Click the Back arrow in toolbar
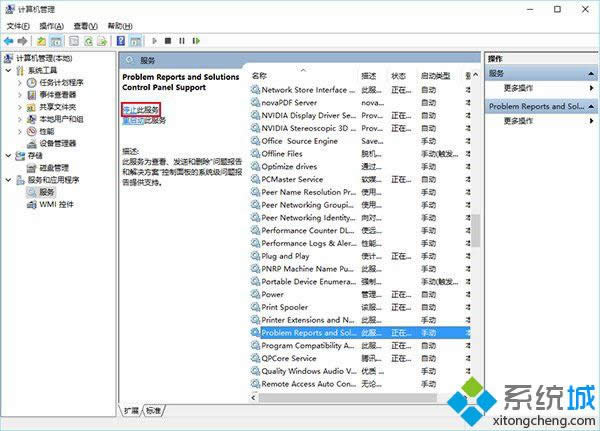 tap(8, 41)
